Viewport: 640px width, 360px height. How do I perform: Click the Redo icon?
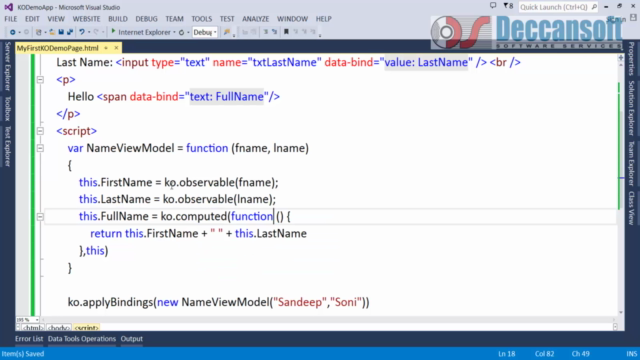click(96, 32)
